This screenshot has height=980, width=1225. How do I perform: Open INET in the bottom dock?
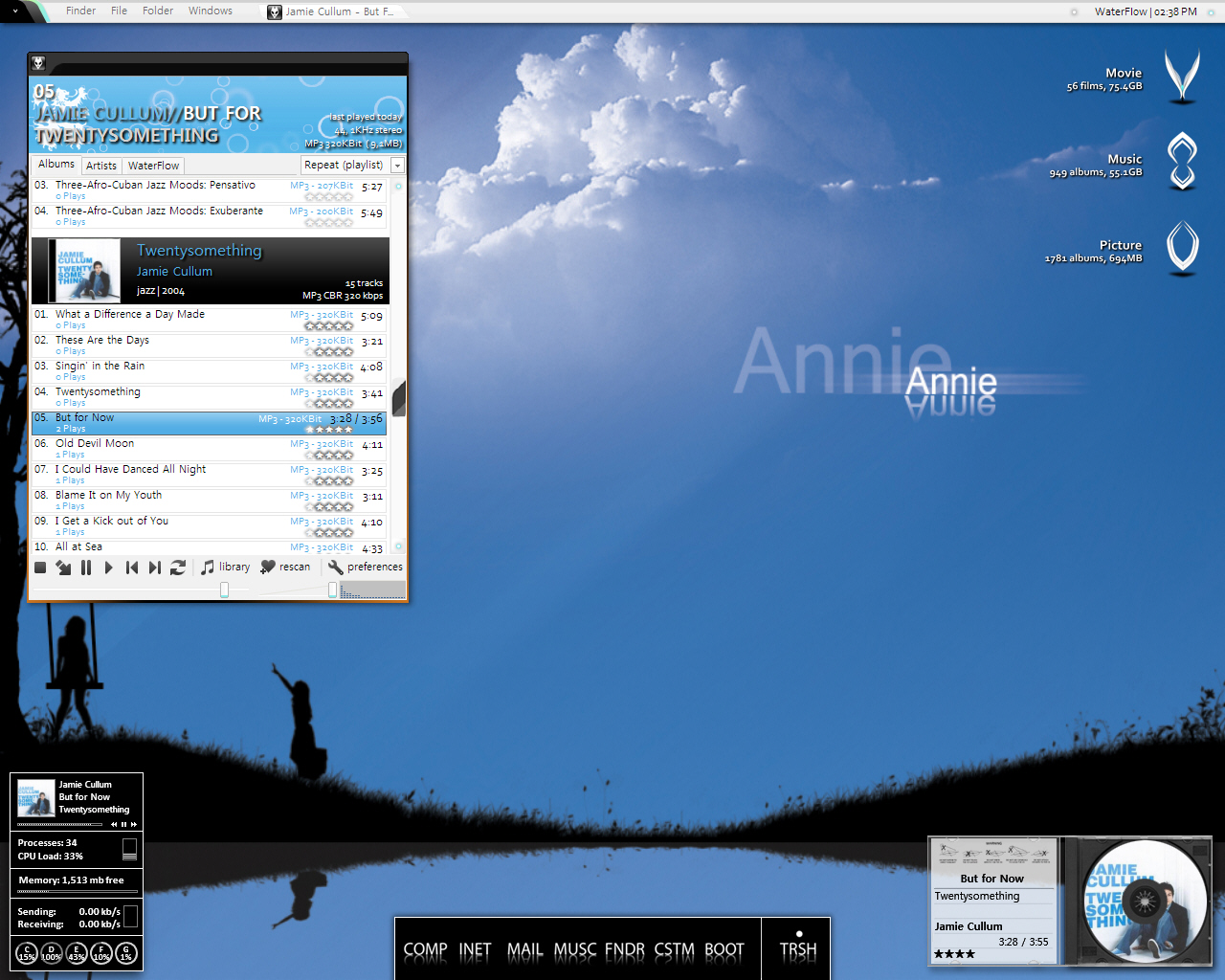[475, 949]
